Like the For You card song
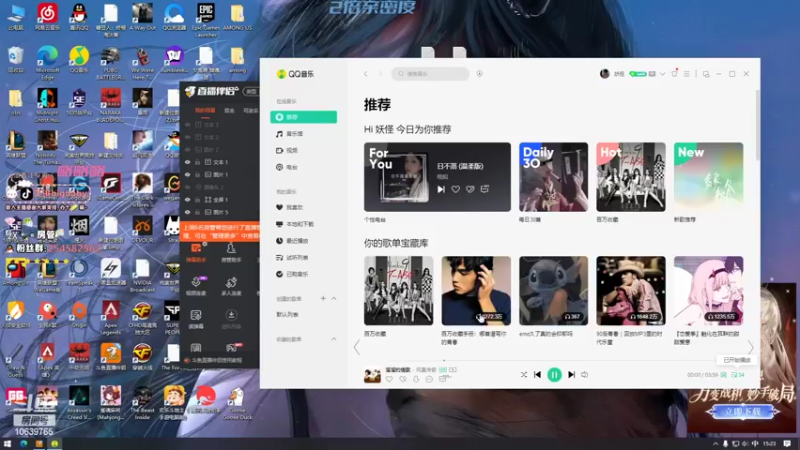800x450 pixels. 456,189
